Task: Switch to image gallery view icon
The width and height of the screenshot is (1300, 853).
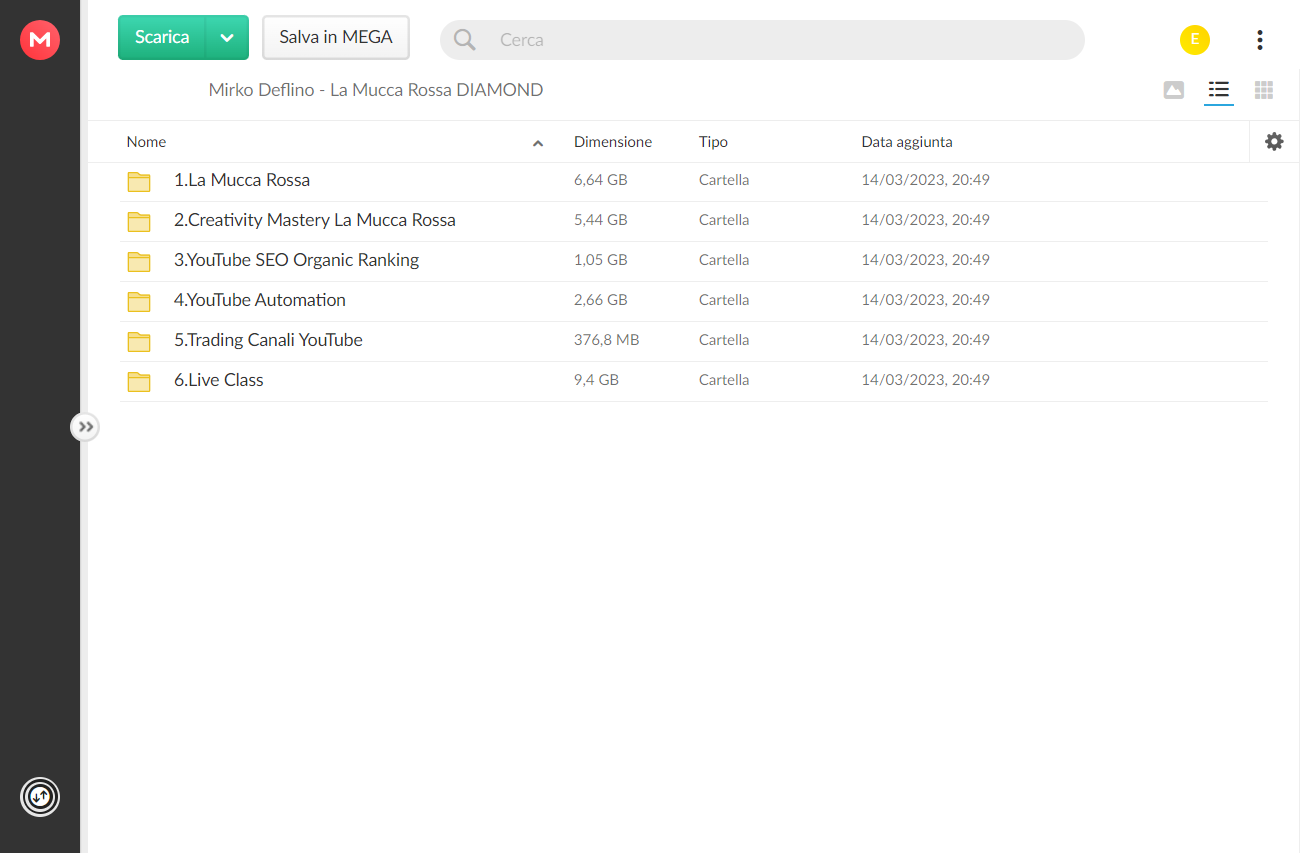Action: pyautogui.click(x=1174, y=90)
